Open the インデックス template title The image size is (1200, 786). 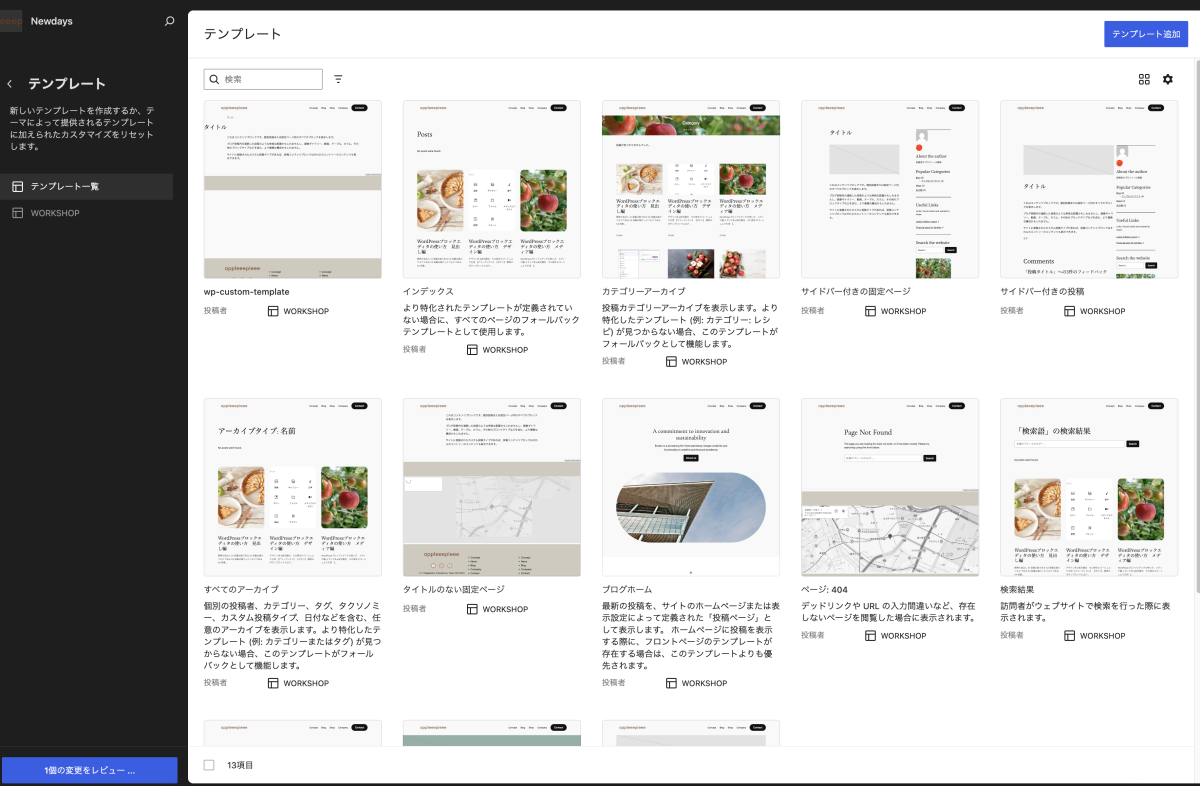tap(429, 292)
